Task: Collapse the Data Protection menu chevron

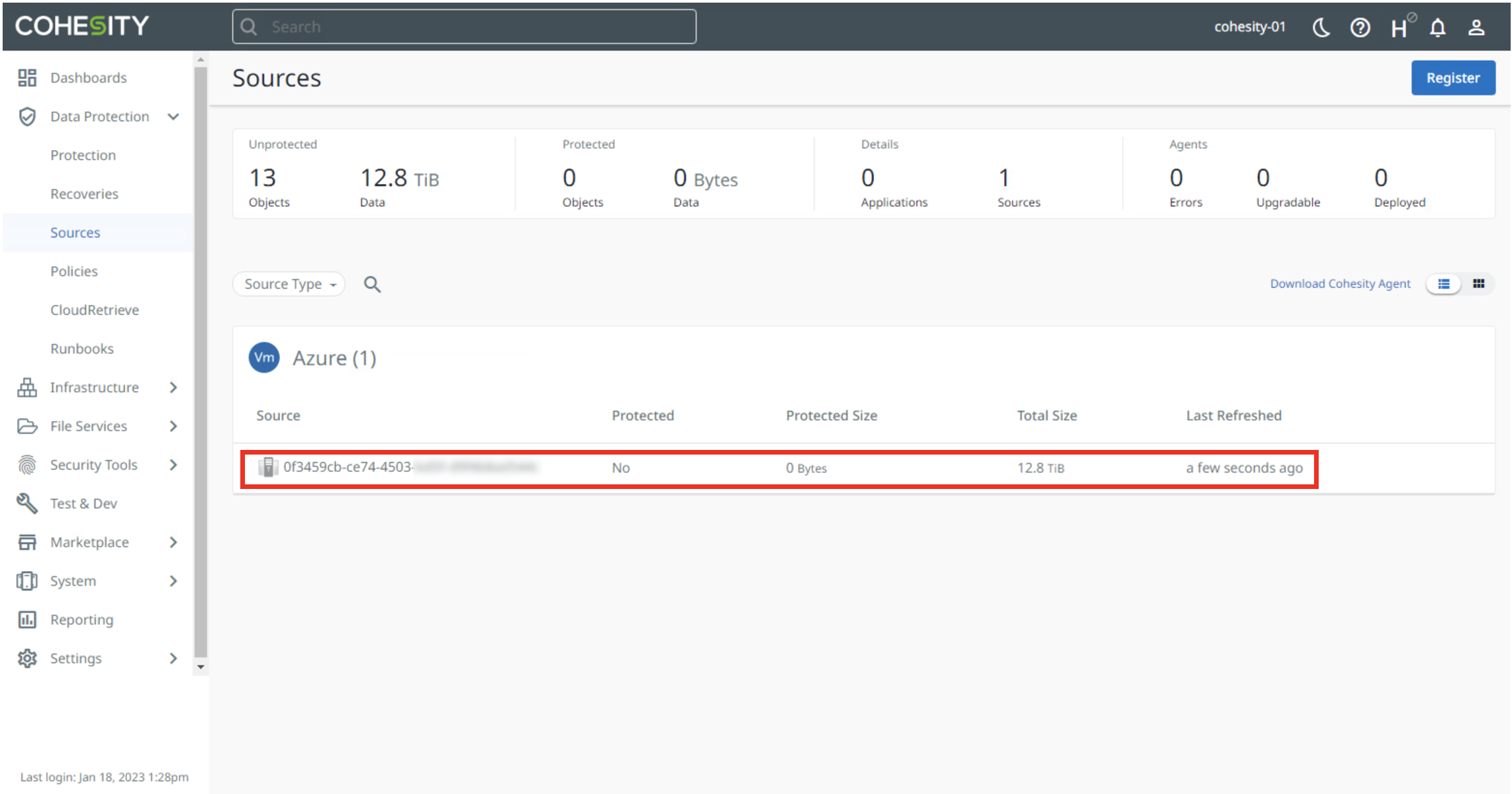Action: click(173, 116)
